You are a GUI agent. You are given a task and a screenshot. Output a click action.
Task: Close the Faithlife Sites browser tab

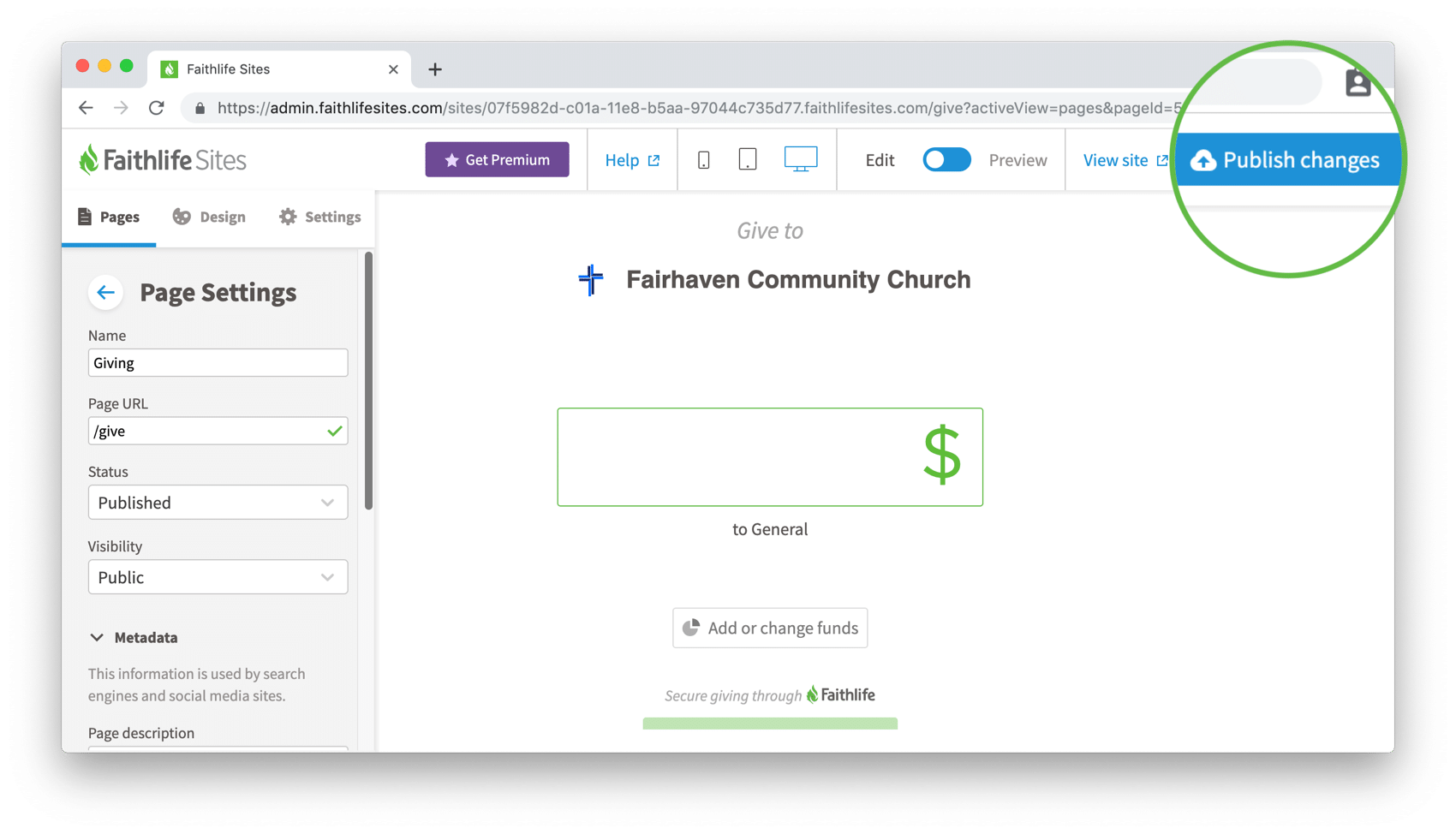pyautogui.click(x=393, y=69)
